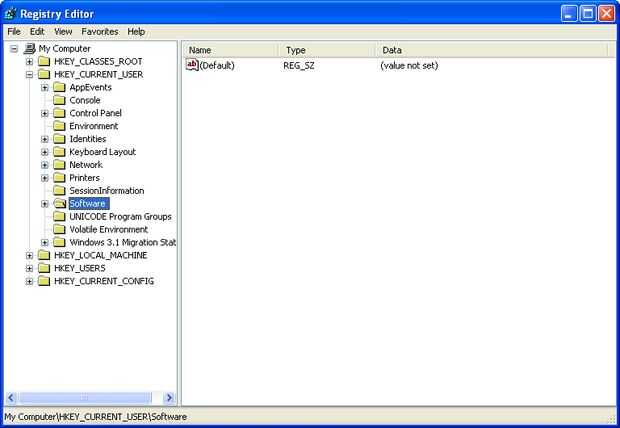The image size is (620, 428).
Task: Click the HKEY_CURRENT_CONFIG folder icon
Action: pyautogui.click(x=44, y=281)
